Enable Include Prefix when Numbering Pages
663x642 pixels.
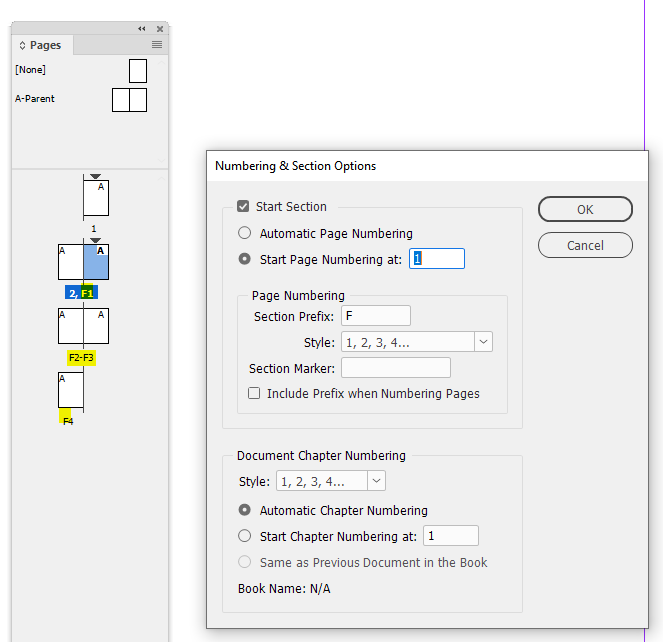click(254, 394)
